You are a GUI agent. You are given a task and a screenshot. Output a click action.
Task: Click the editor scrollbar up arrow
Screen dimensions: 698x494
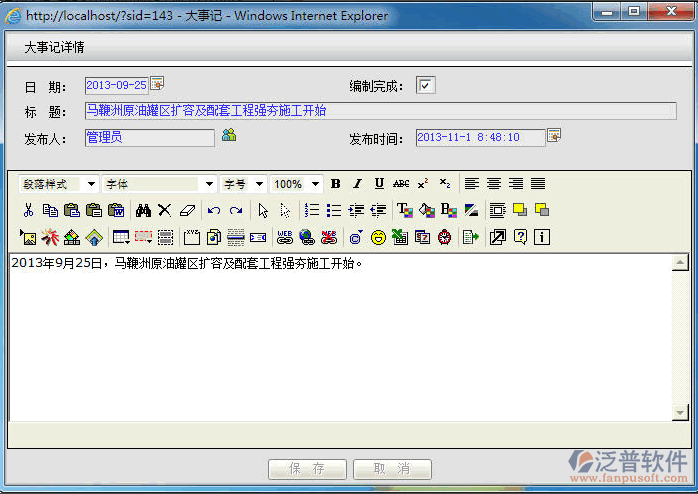click(680, 263)
